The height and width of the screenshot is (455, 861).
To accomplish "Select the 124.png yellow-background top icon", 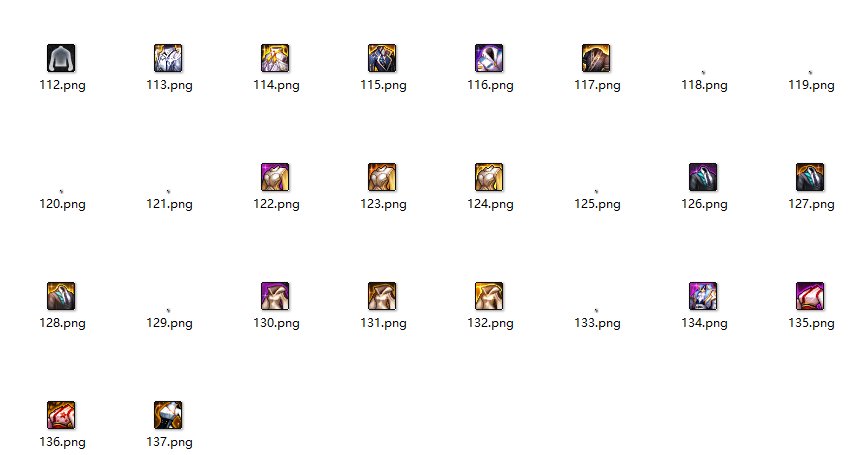I will [489, 177].
